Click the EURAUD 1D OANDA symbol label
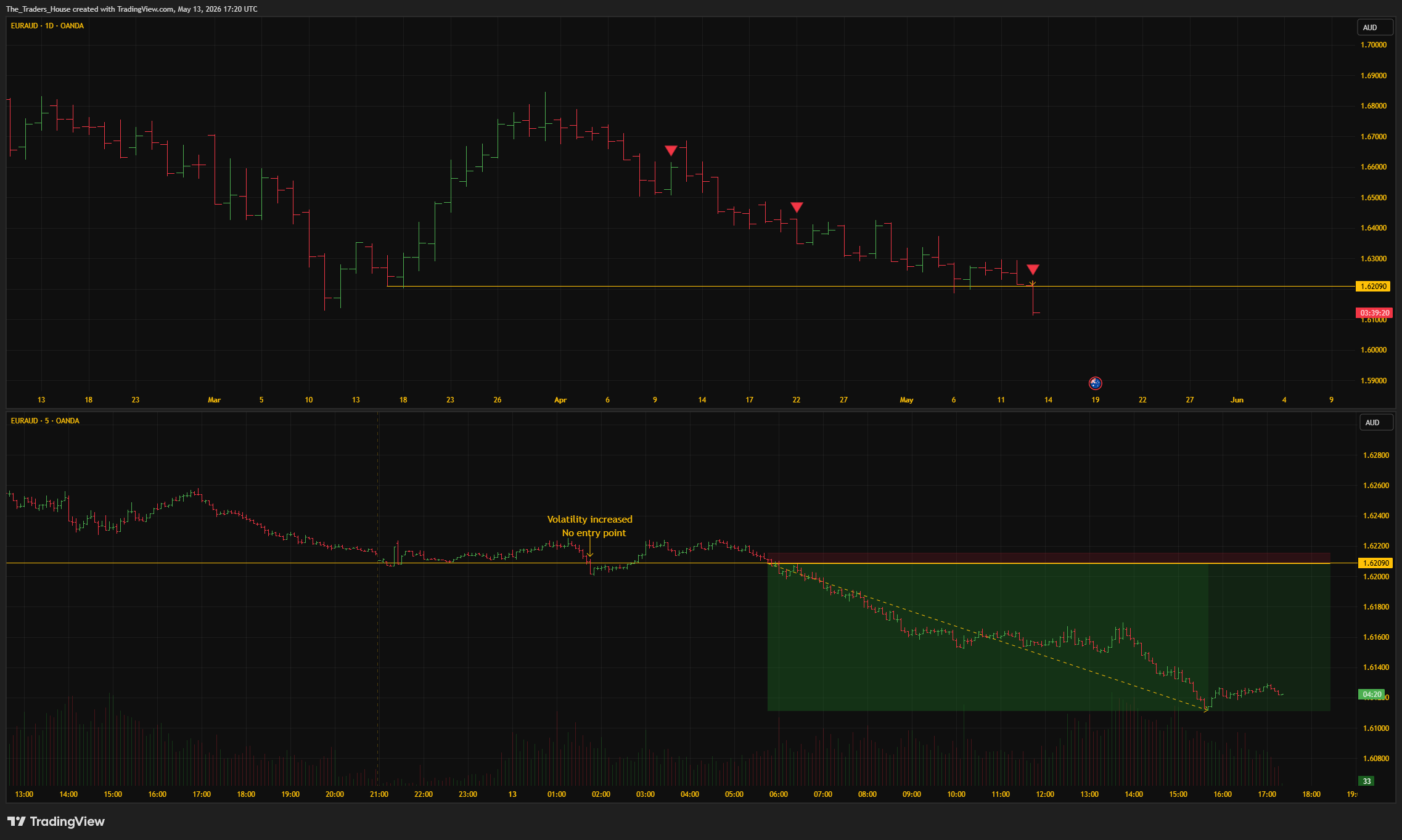 pos(47,26)
